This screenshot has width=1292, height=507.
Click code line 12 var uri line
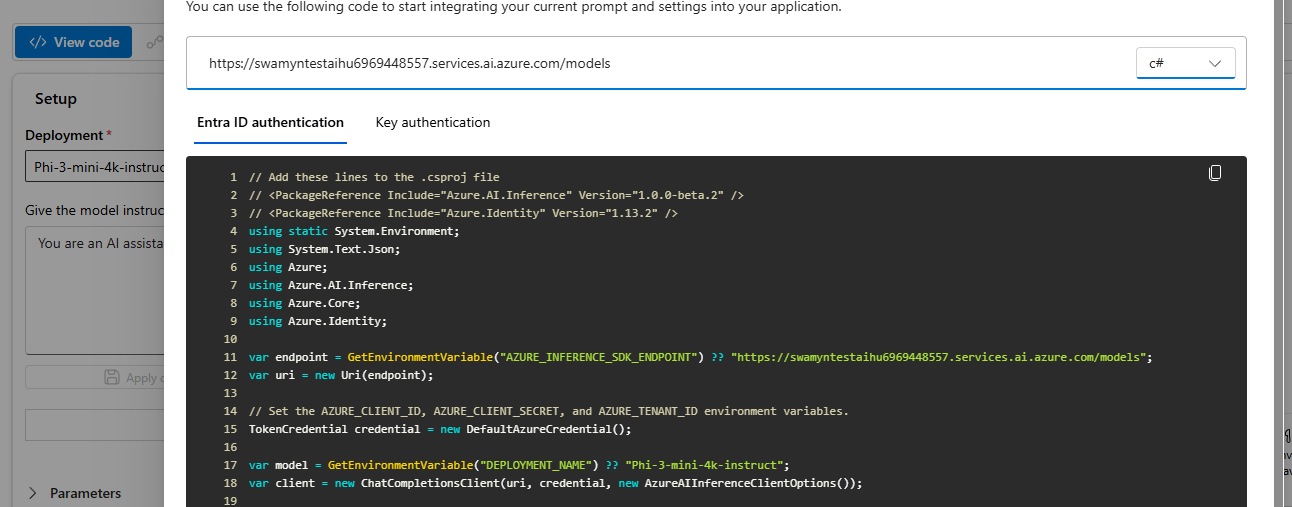click(x=341, y=375)
